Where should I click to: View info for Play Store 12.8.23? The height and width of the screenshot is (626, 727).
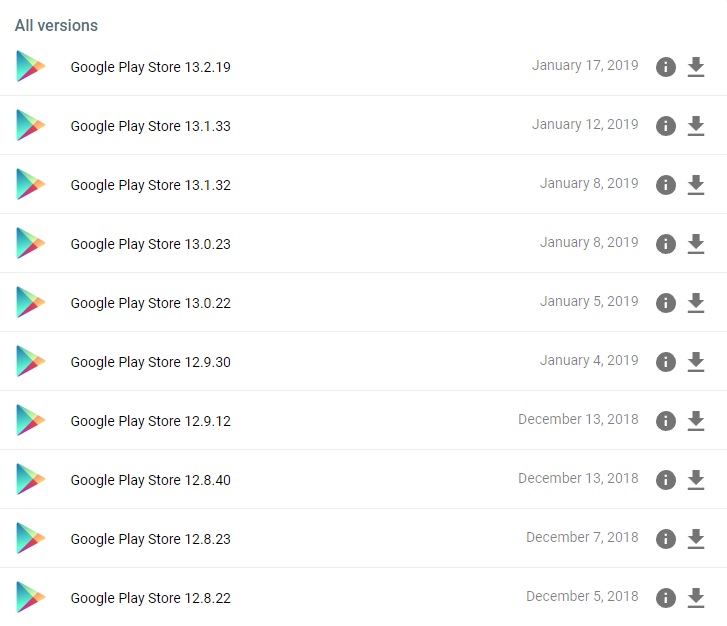[665, 539]
